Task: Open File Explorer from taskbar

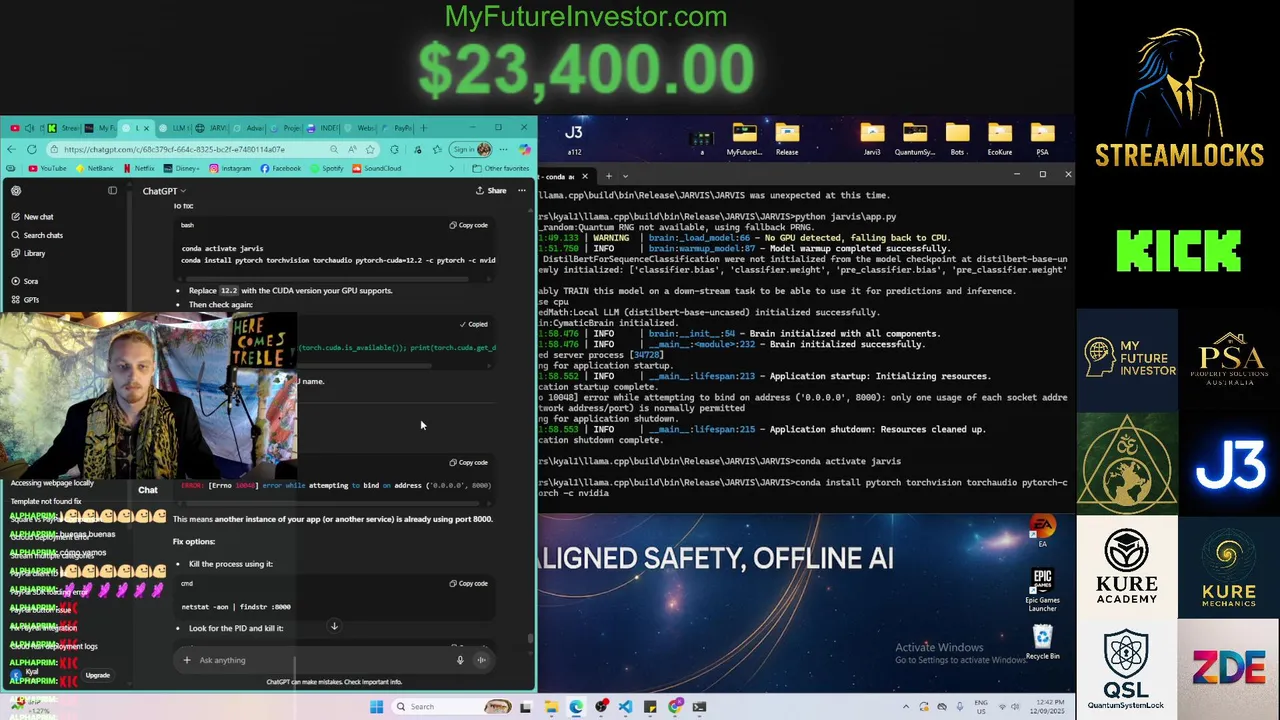Action: [x=551, y=707]
